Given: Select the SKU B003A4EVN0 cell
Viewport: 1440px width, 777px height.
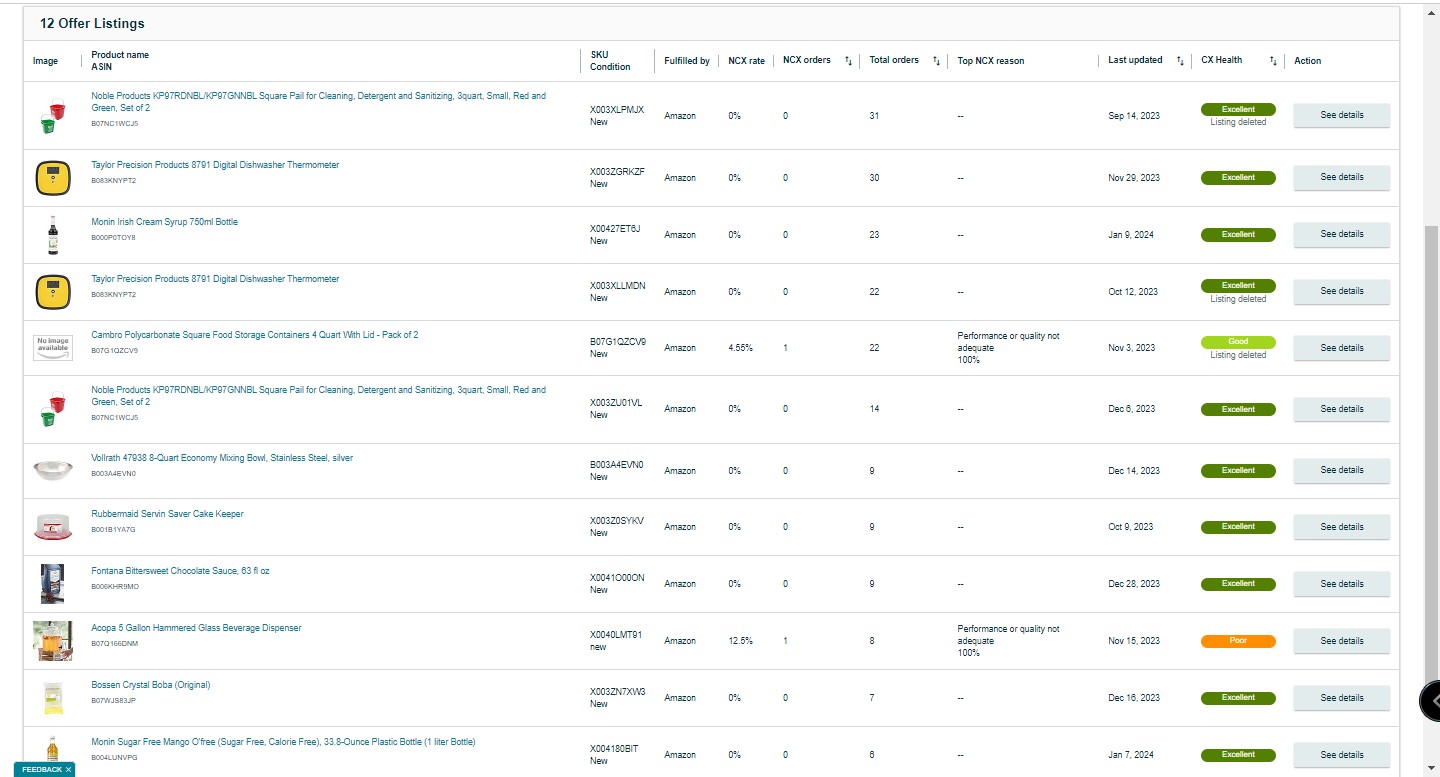Looking at the screenshot, I should coord(617,465).
